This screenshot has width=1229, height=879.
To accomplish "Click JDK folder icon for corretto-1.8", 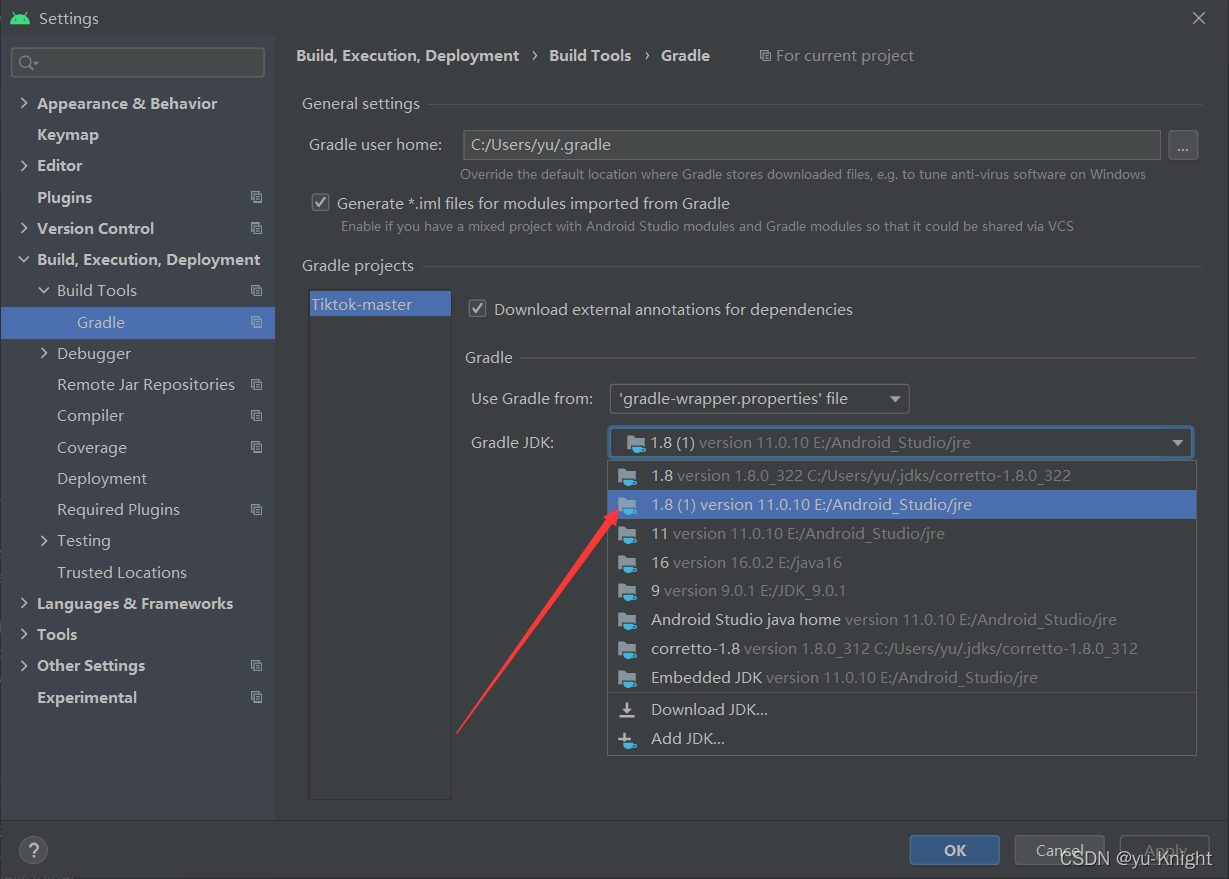I will 627,649.
